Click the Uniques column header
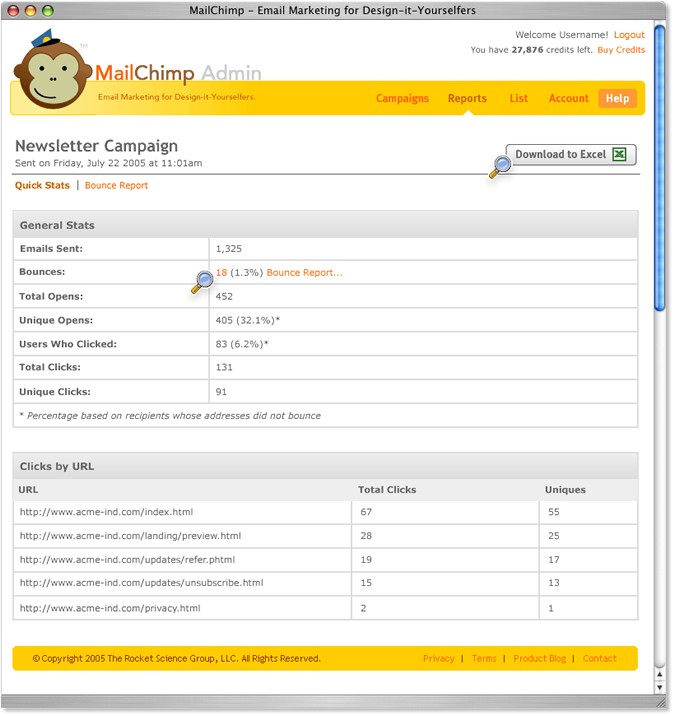Image resolution: width=675 pixels, height=716 pixels. 565,490
